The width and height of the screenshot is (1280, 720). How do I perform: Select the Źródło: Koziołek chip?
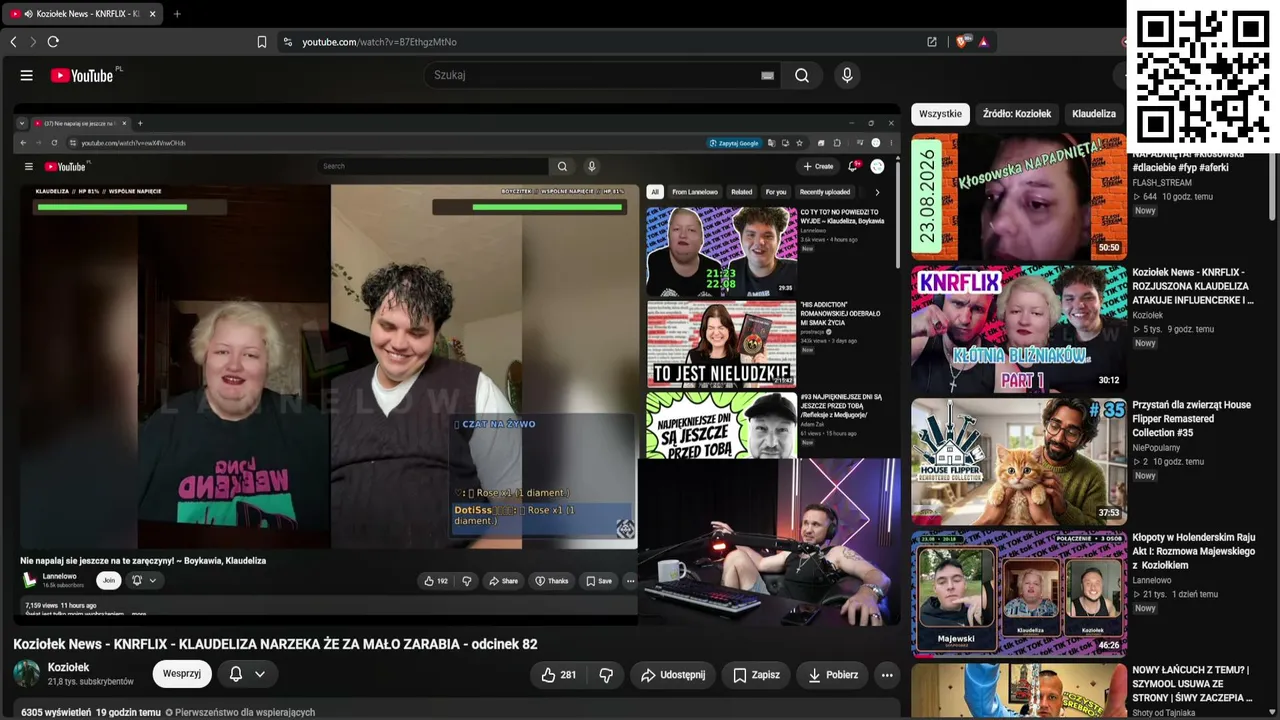pyautogui.click(x=1017, y=114)
